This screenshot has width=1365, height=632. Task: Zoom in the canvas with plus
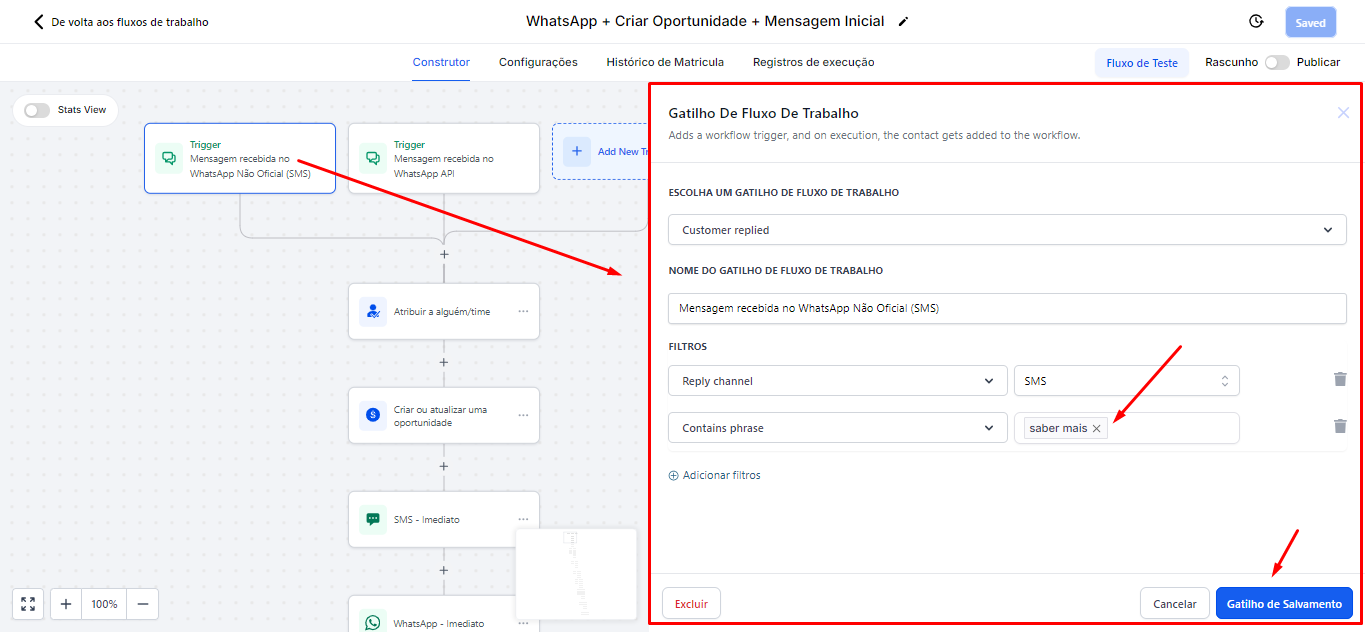66,604
